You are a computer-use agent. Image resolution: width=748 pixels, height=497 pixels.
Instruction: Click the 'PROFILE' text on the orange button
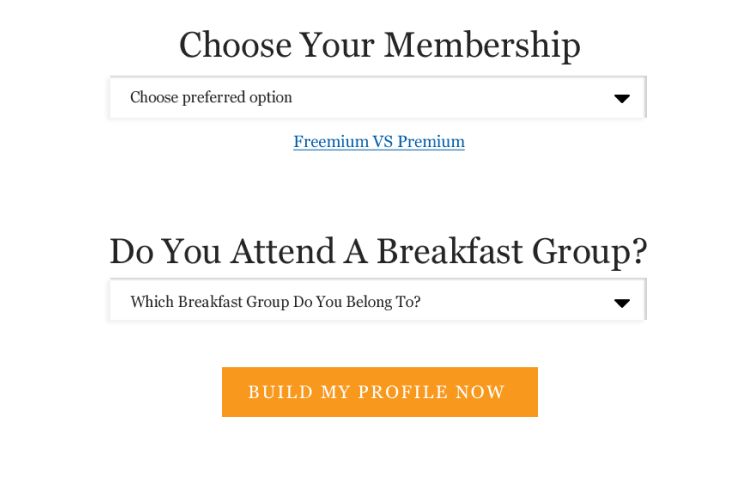(x=403, y=392)
